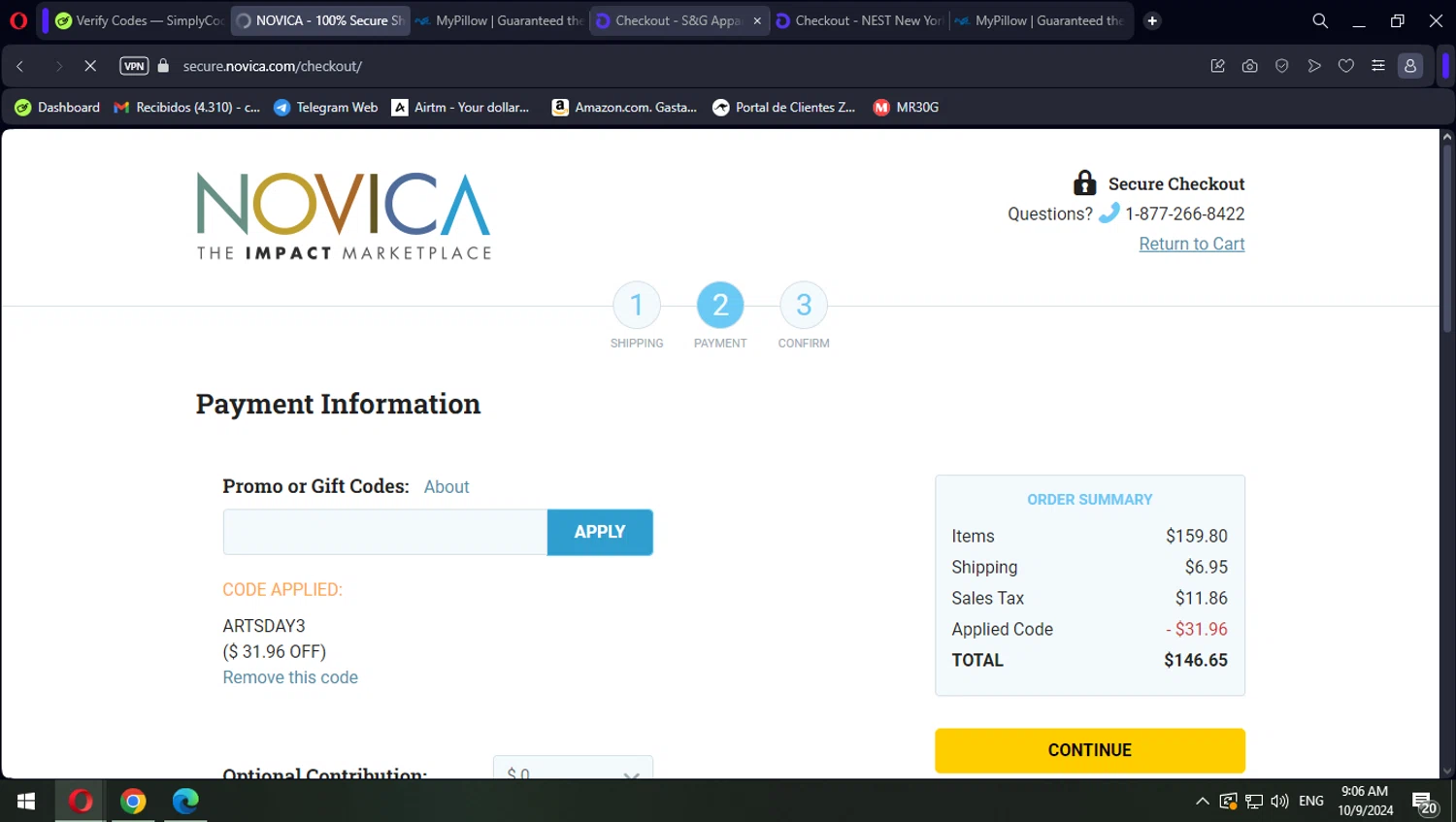The width and height of the screenshot is (1456, 822).
Task: Search open tabs with magnifier icon
Action: pyautogui.click(x=1320, y=20)
